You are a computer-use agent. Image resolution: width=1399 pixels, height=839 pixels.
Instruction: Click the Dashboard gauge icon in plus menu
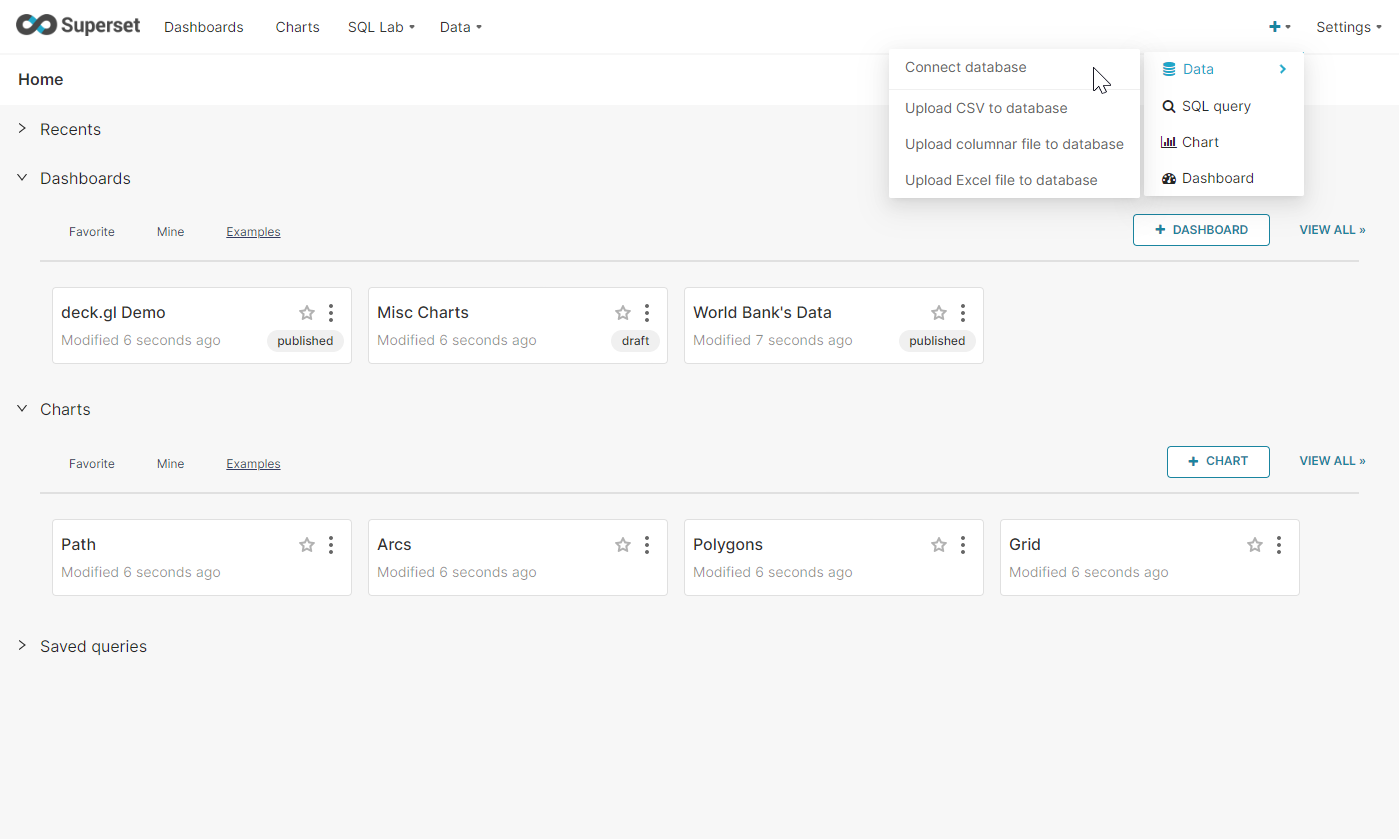click(x=1169, y=179)
